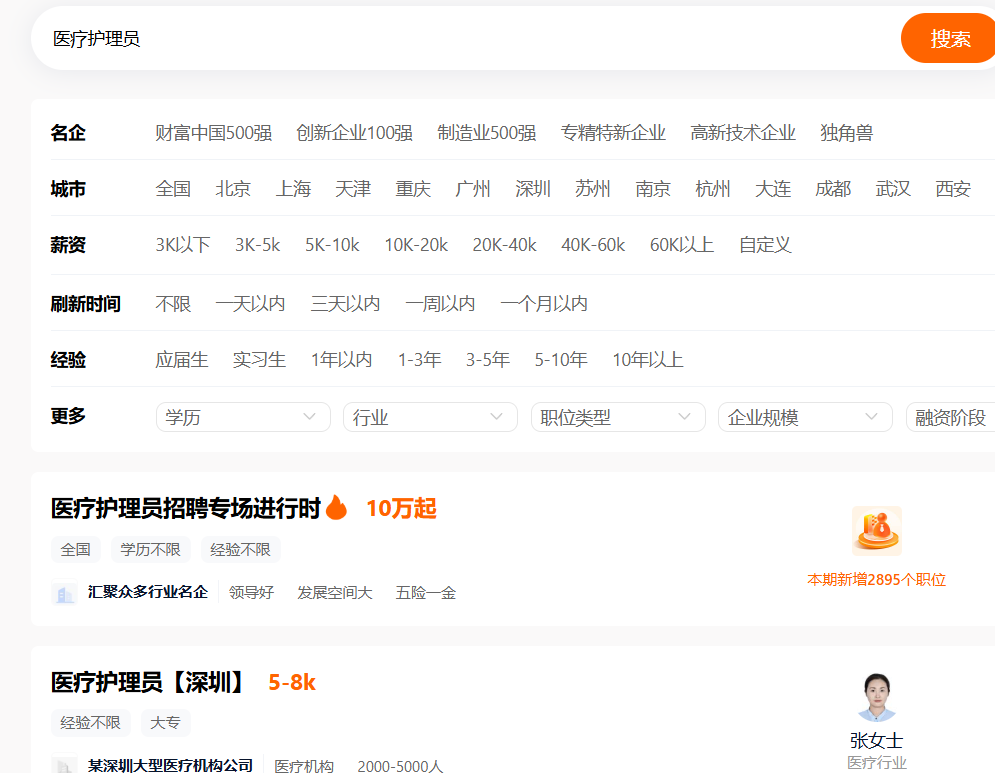The width and height of the screenshot is (995, 773).
Task: Open 医疗护理员【深圳】 job title
Action: pyautogui.click(x=148, y=682)
